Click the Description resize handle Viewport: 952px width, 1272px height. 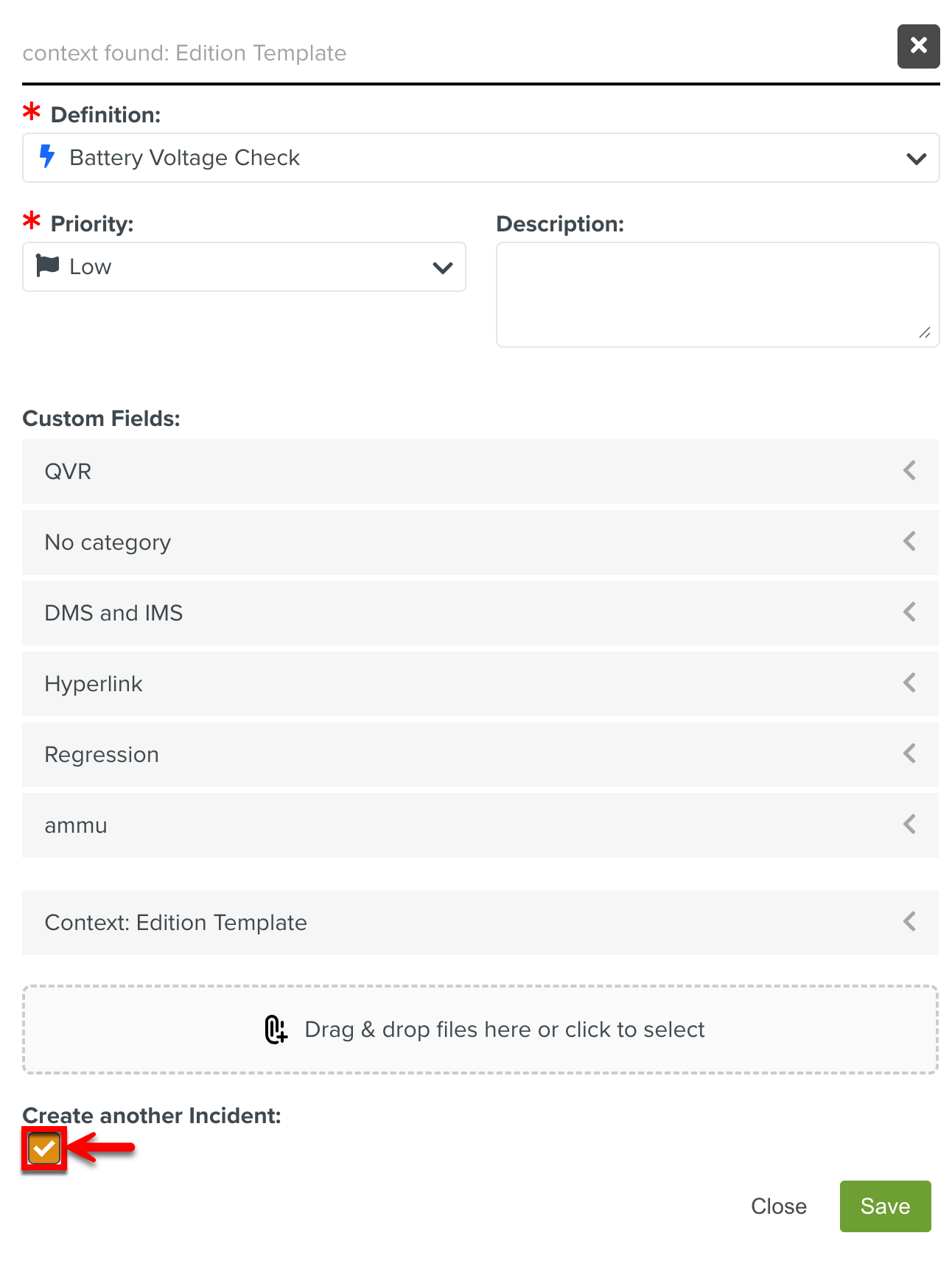pos(925,333)
